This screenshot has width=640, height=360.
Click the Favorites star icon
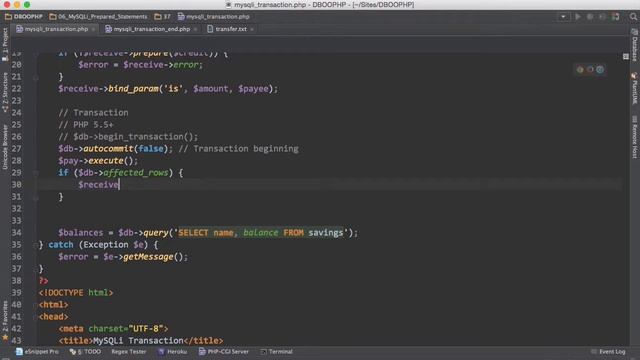pyautogui.click(x=5, y=338)
